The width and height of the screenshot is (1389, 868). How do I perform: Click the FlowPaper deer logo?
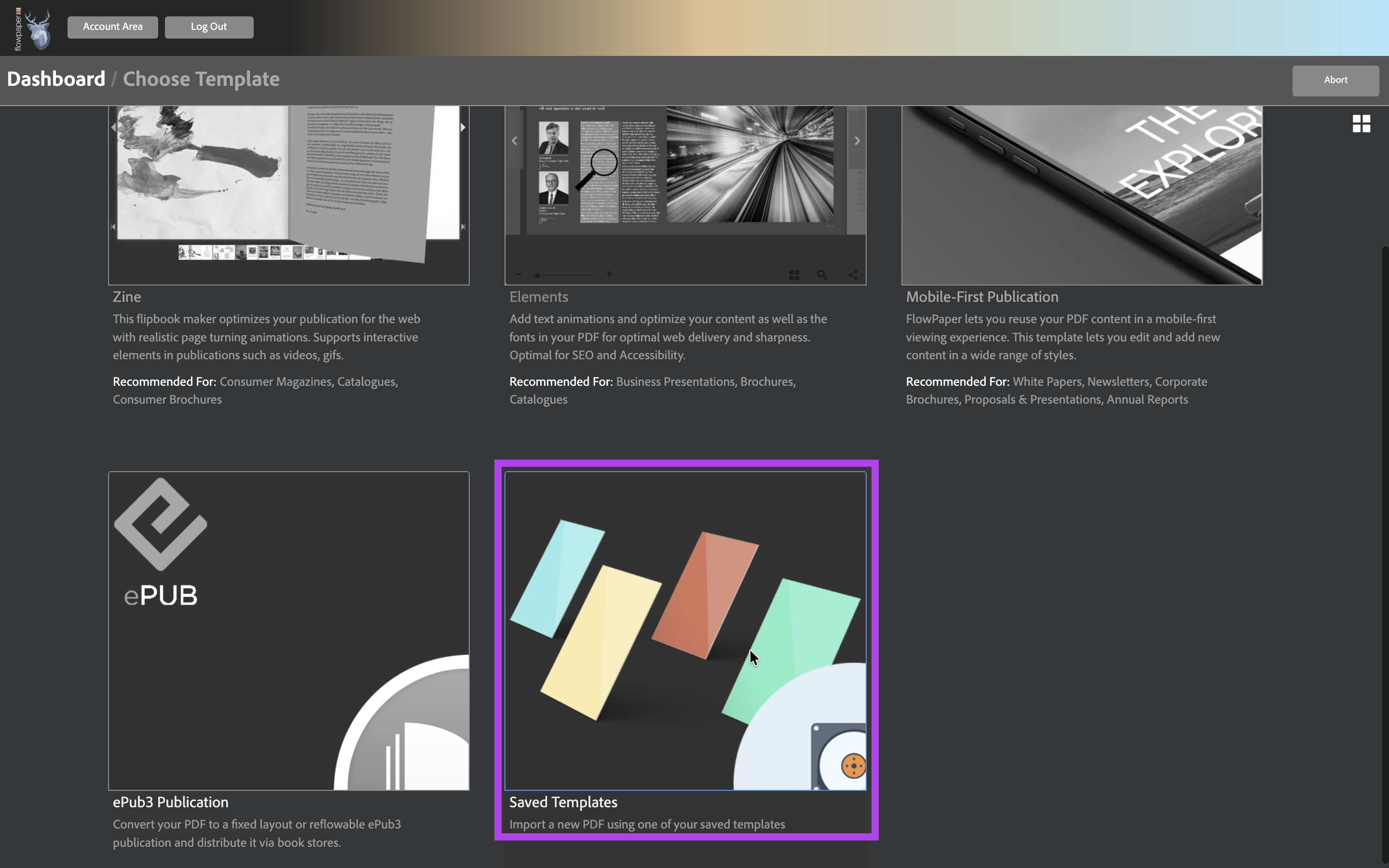click(33, 29)
